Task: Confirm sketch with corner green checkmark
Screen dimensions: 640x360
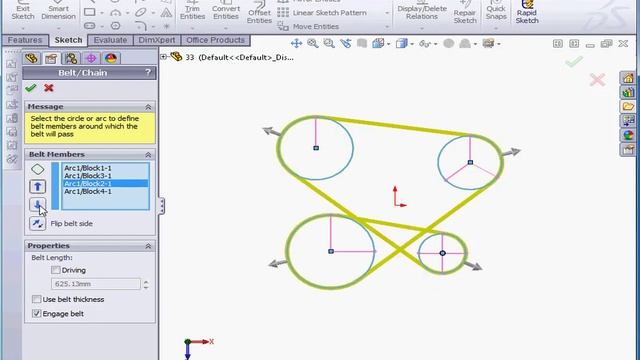Action: (573, 62)
